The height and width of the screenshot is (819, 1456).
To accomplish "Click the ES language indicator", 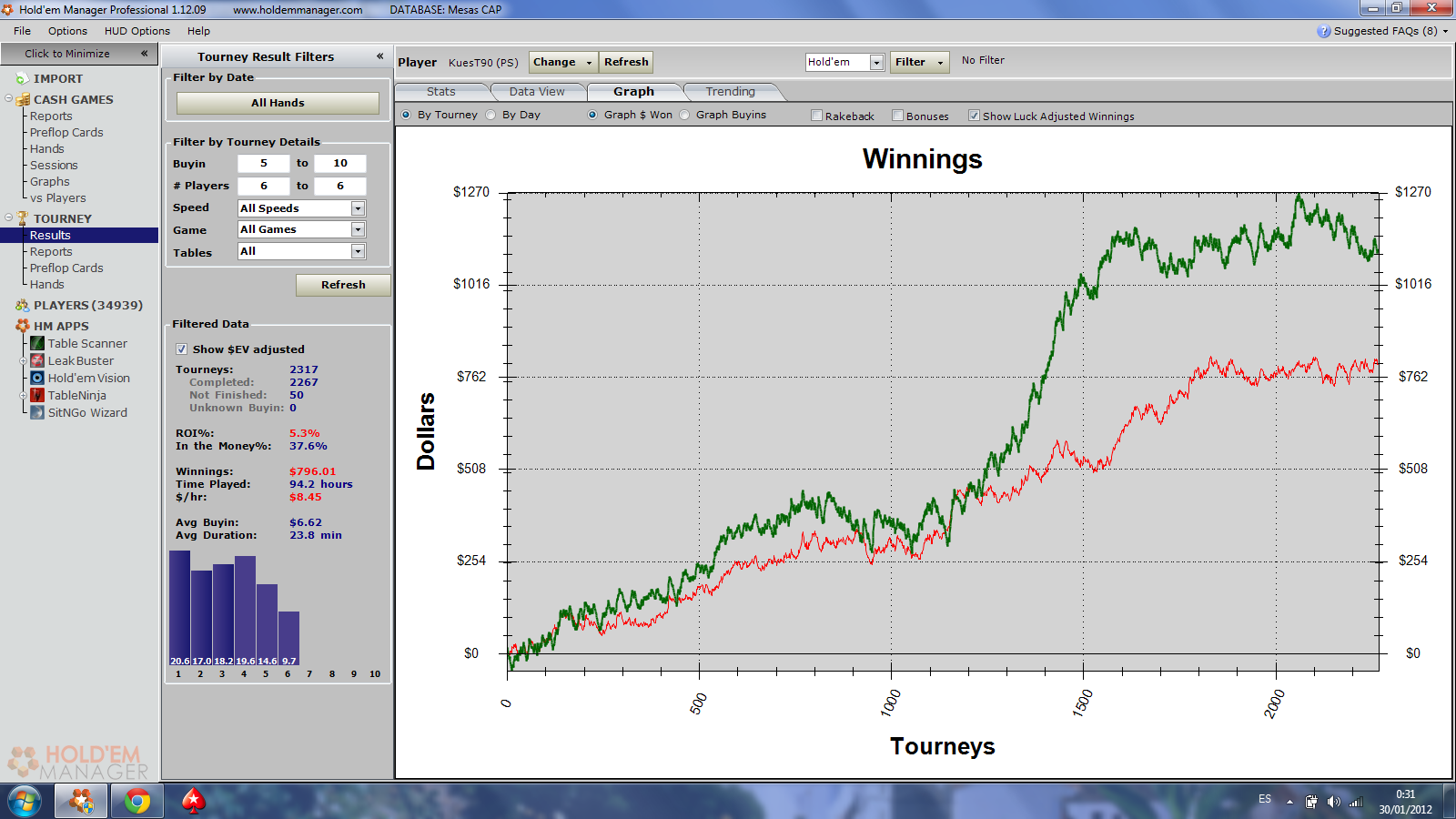I will tap(1265, 799).
